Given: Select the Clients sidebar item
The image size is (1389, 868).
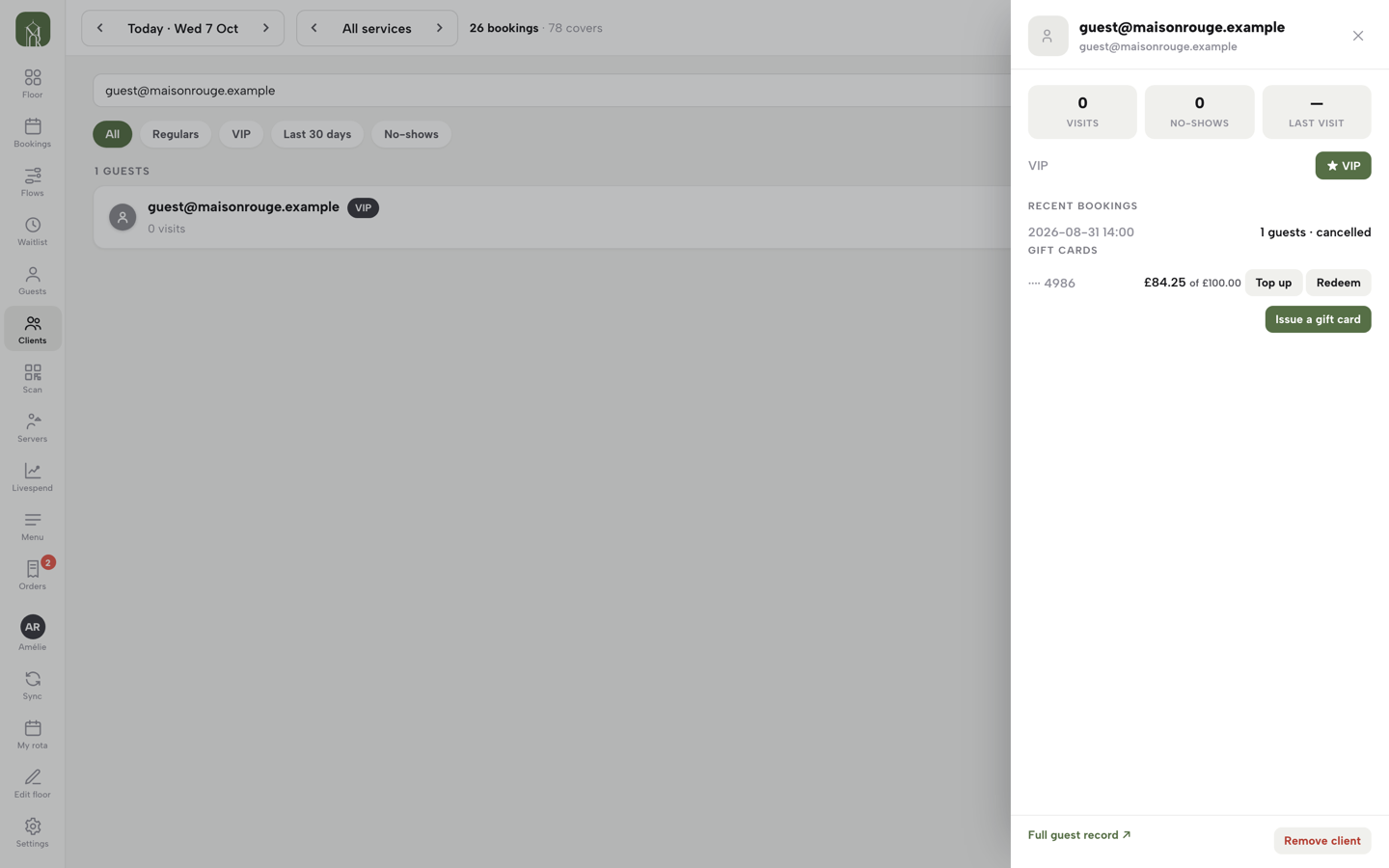Looking at the screenshot, I should (x=33, y=329).
